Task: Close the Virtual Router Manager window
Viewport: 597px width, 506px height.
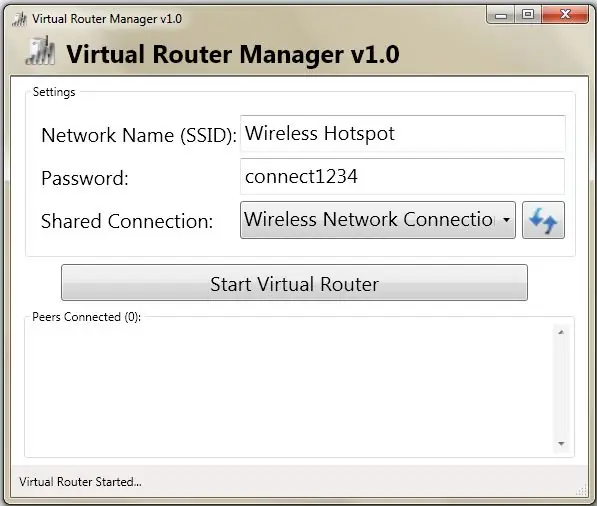Action: click(x=565, y=15)
